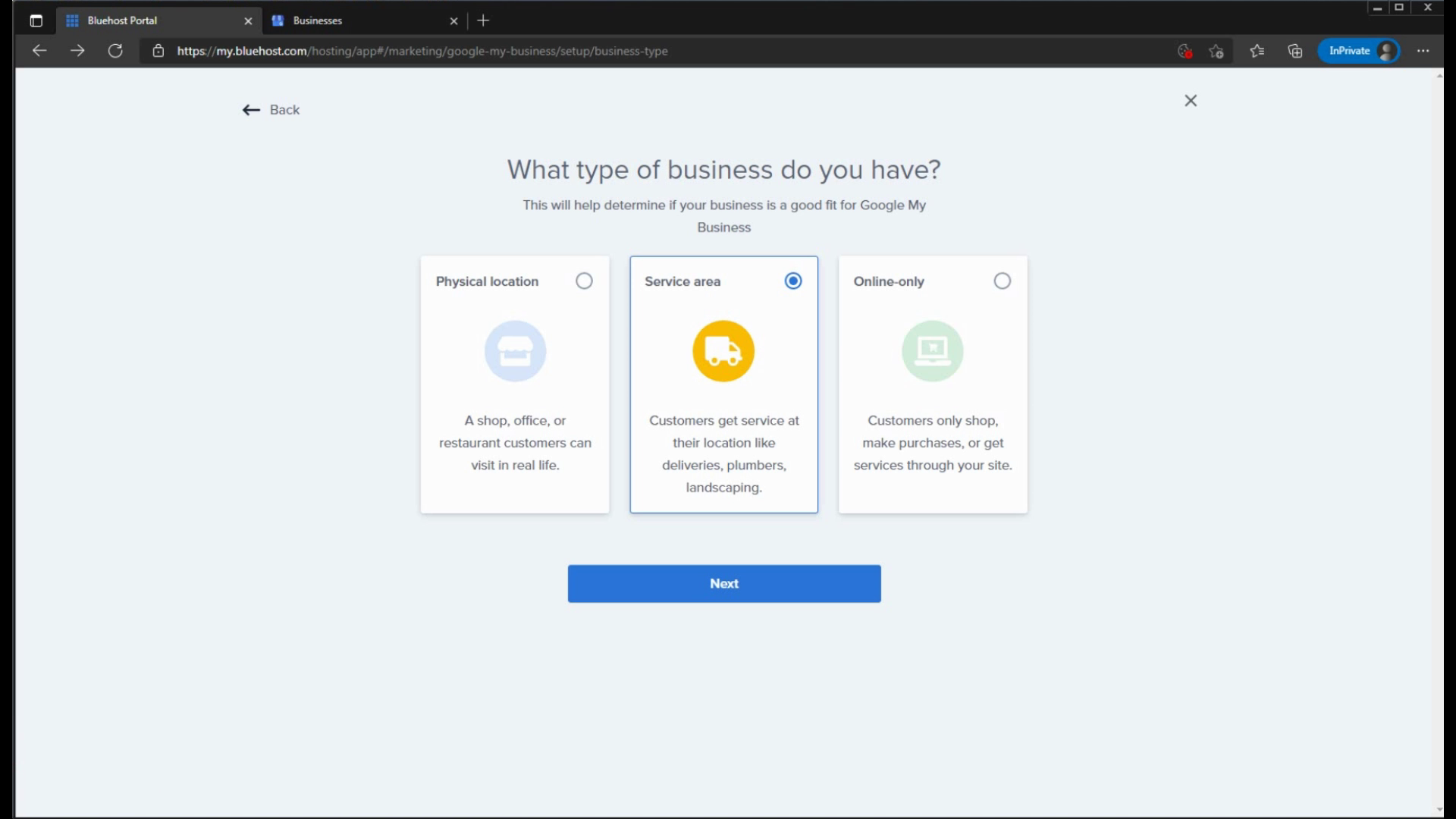Open the tab actions menu icon
The height and width of the screenshot is (819, 1456).
coord(36,20)
